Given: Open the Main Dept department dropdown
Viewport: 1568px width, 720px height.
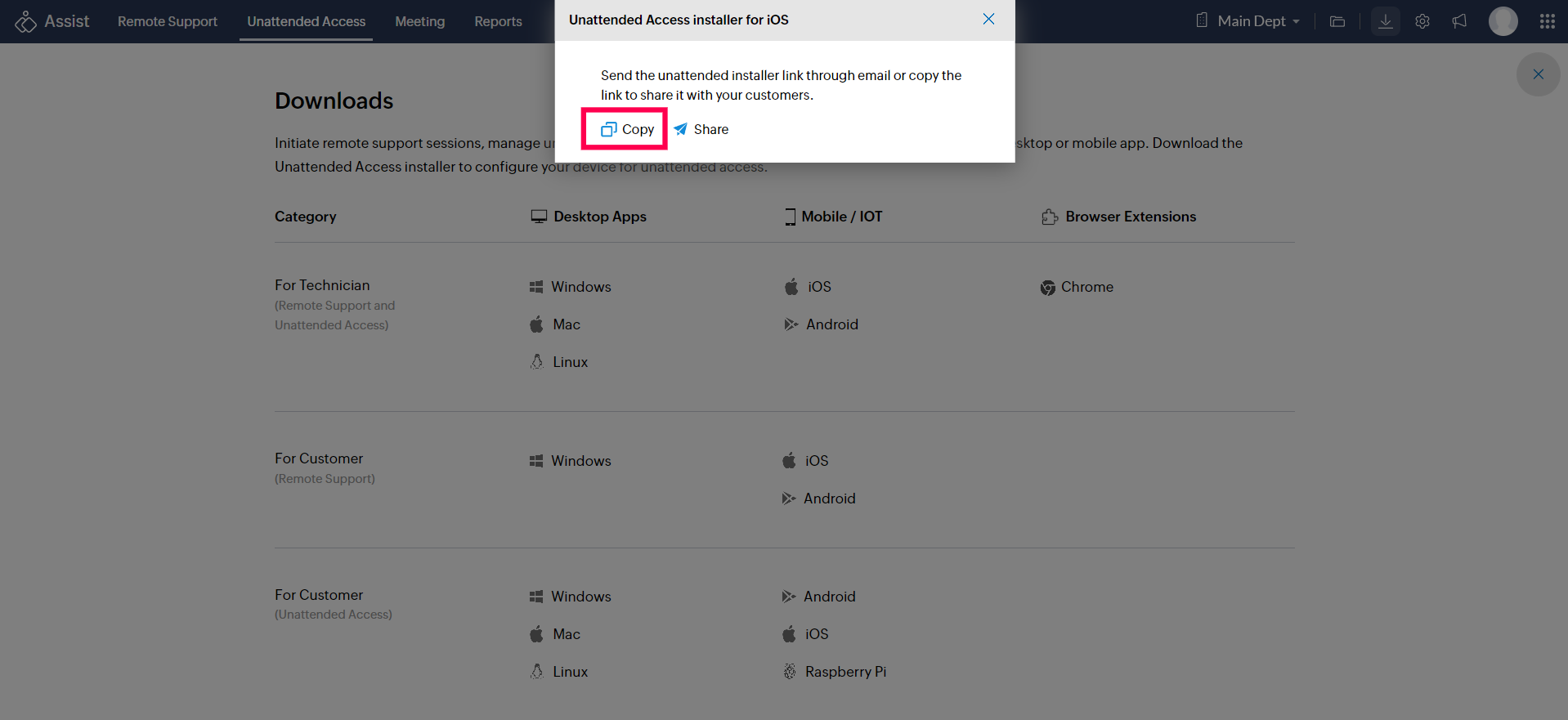Looking at the screenshot, I should point(1249,21).
